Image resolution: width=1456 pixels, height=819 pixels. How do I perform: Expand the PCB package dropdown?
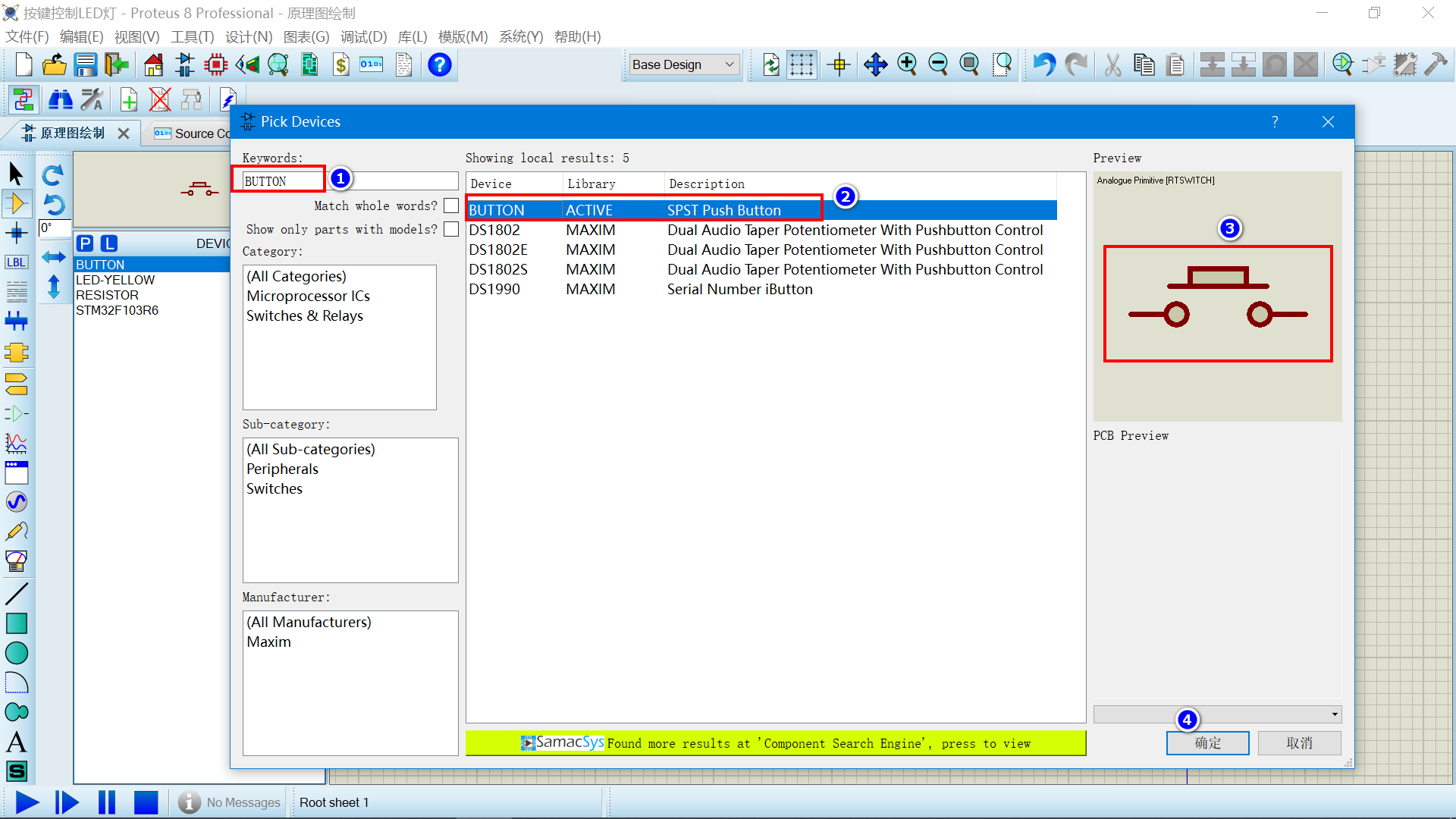click(1334, 714)
